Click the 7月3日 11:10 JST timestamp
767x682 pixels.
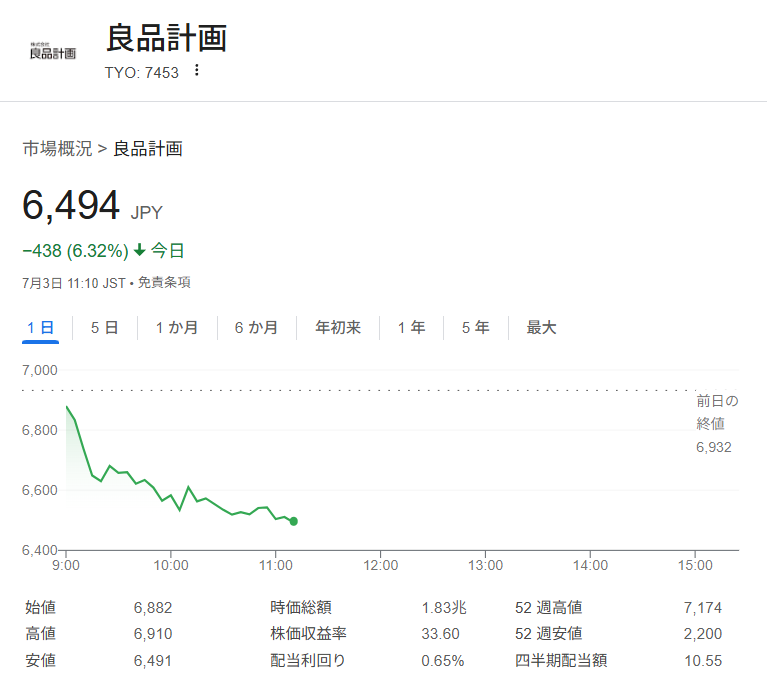click(74, 283)
